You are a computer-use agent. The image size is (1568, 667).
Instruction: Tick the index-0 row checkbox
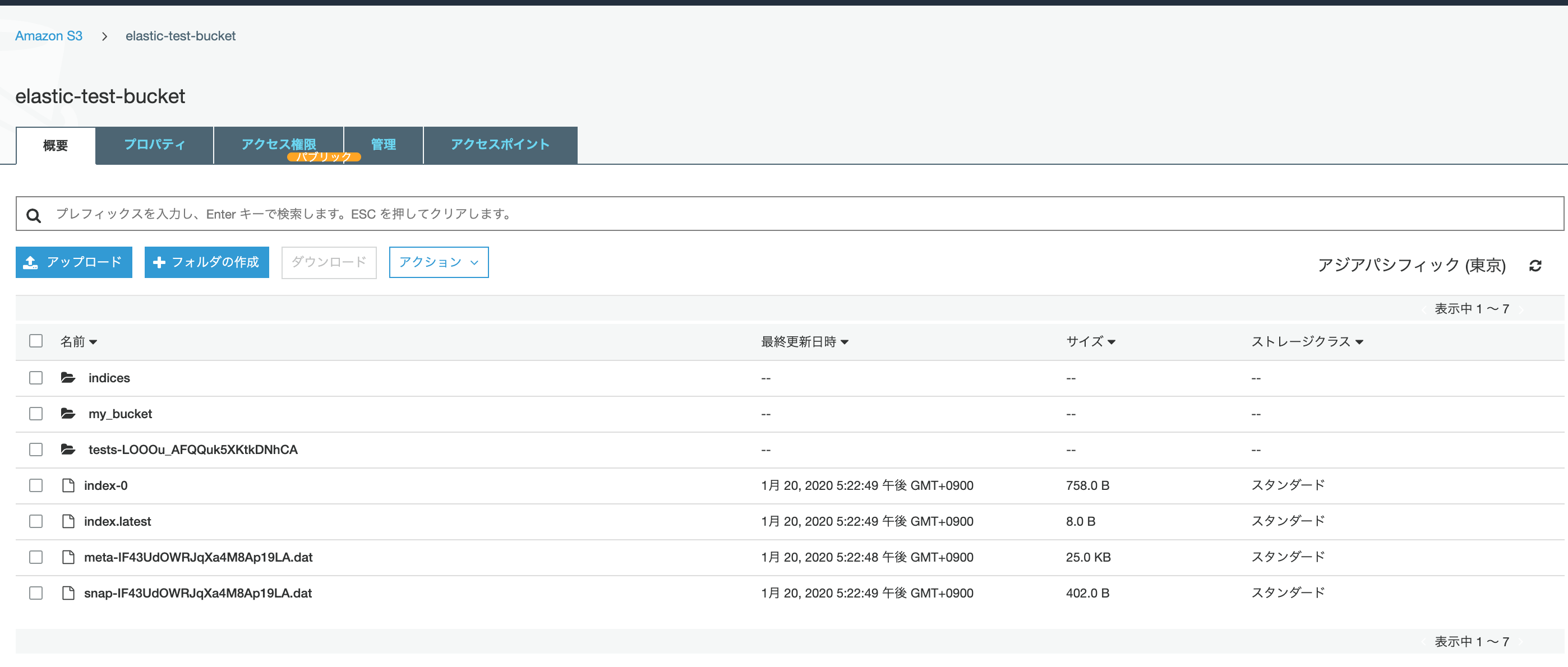pos(36,485)
